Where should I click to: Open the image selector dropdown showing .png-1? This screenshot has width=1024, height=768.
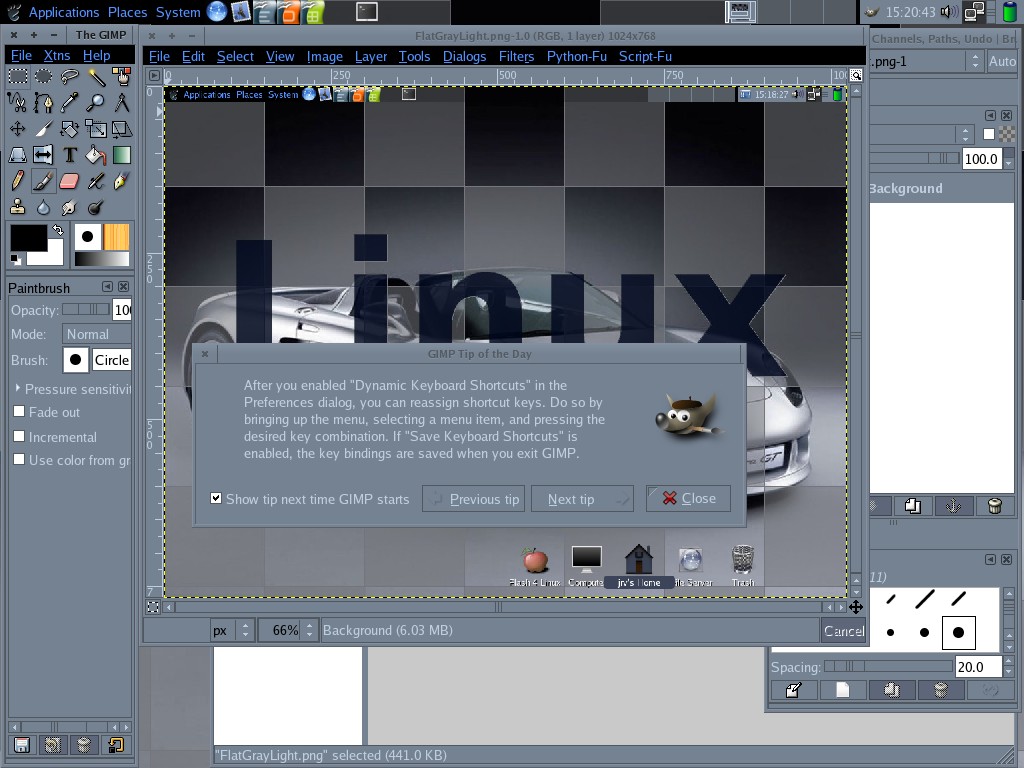click(x=927, y=61)
